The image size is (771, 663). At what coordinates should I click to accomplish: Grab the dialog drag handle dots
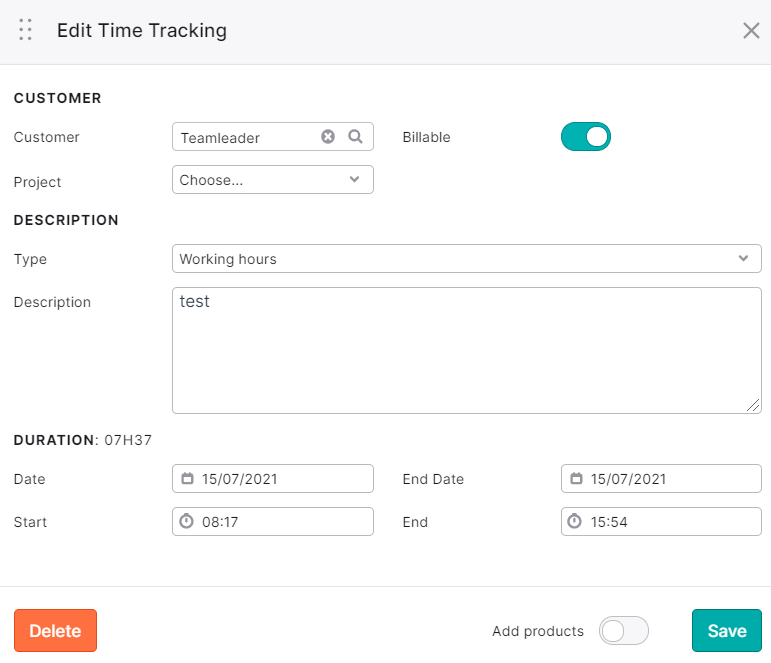pos(25,30)
